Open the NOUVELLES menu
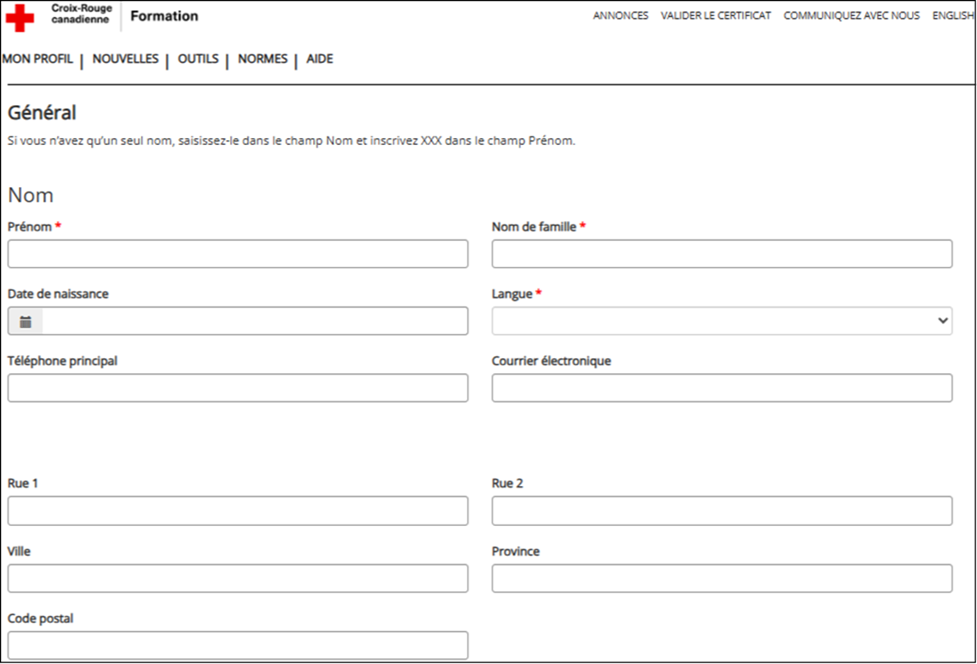The image size is (977, 664). coord(125,59)
